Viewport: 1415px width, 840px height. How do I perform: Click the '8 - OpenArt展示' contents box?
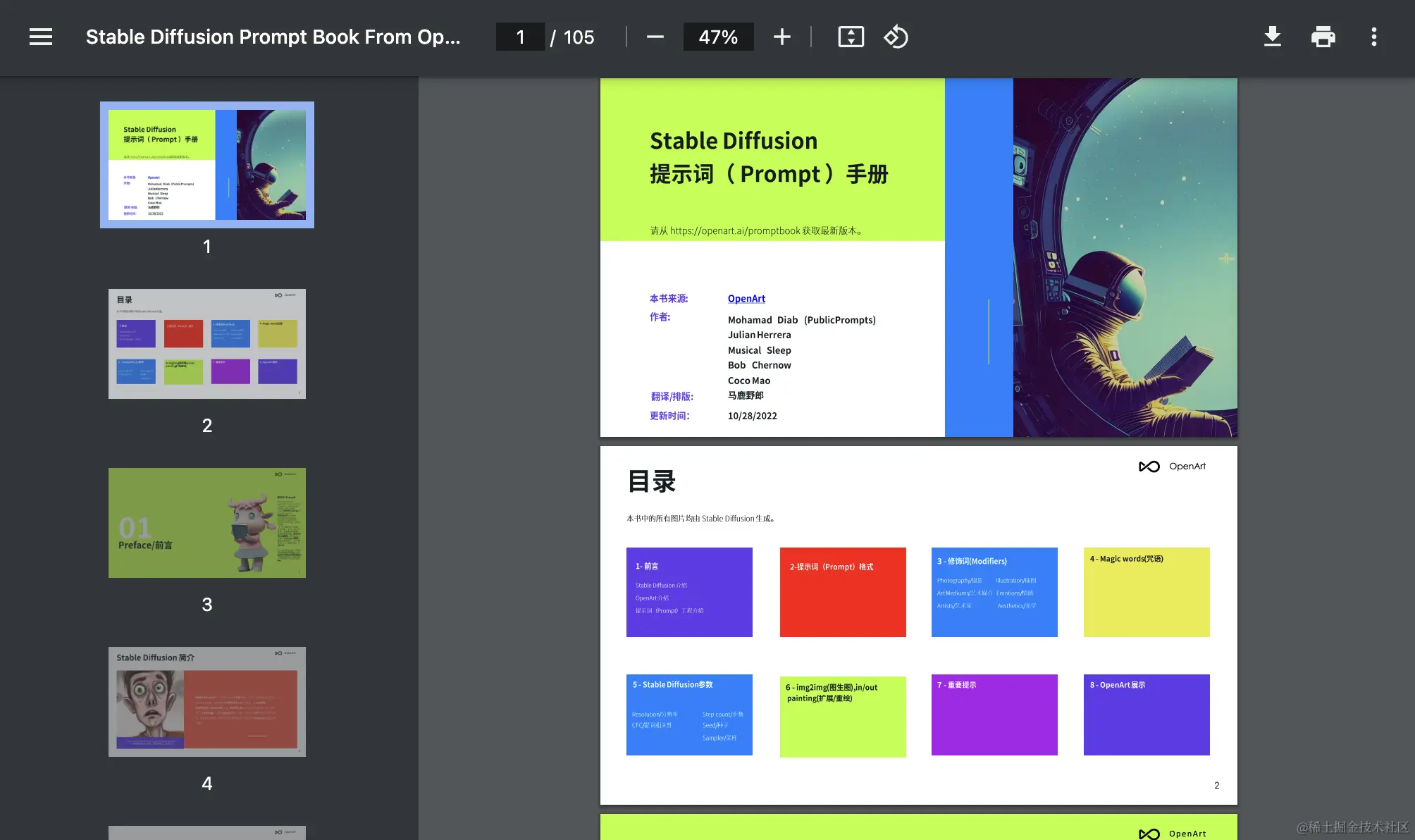coord(1147,715)
